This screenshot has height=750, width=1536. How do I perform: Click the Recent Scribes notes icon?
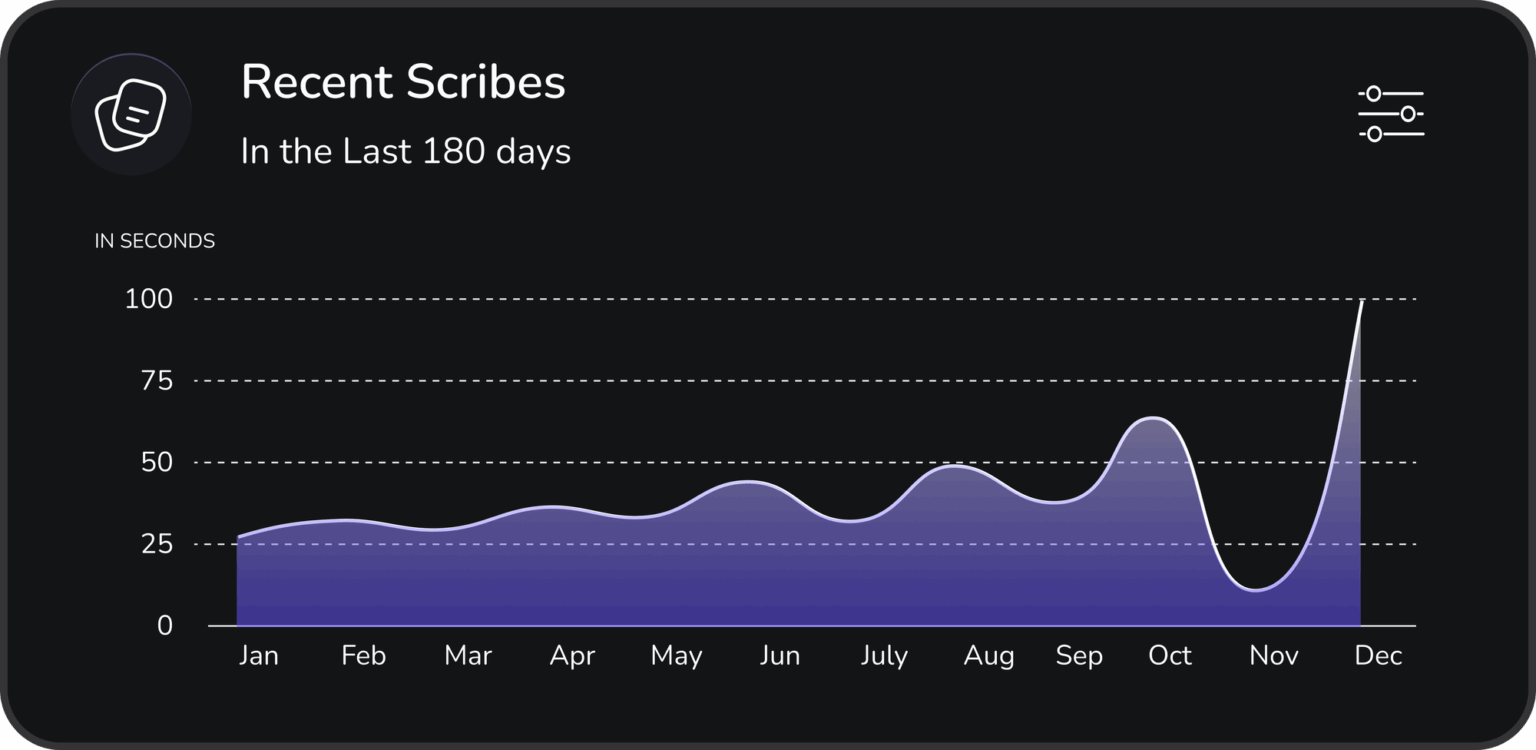pos(130,114)
